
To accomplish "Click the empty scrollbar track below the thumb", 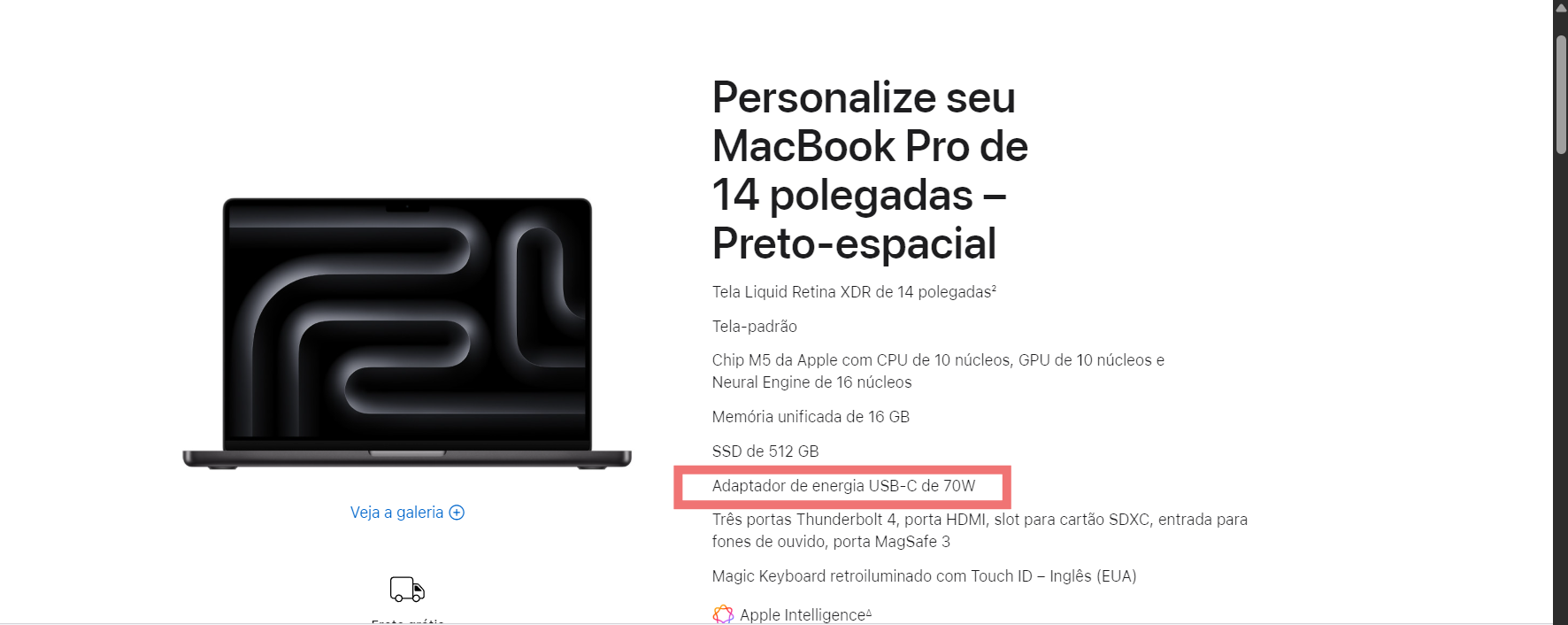I will (x=1561, y=390).
